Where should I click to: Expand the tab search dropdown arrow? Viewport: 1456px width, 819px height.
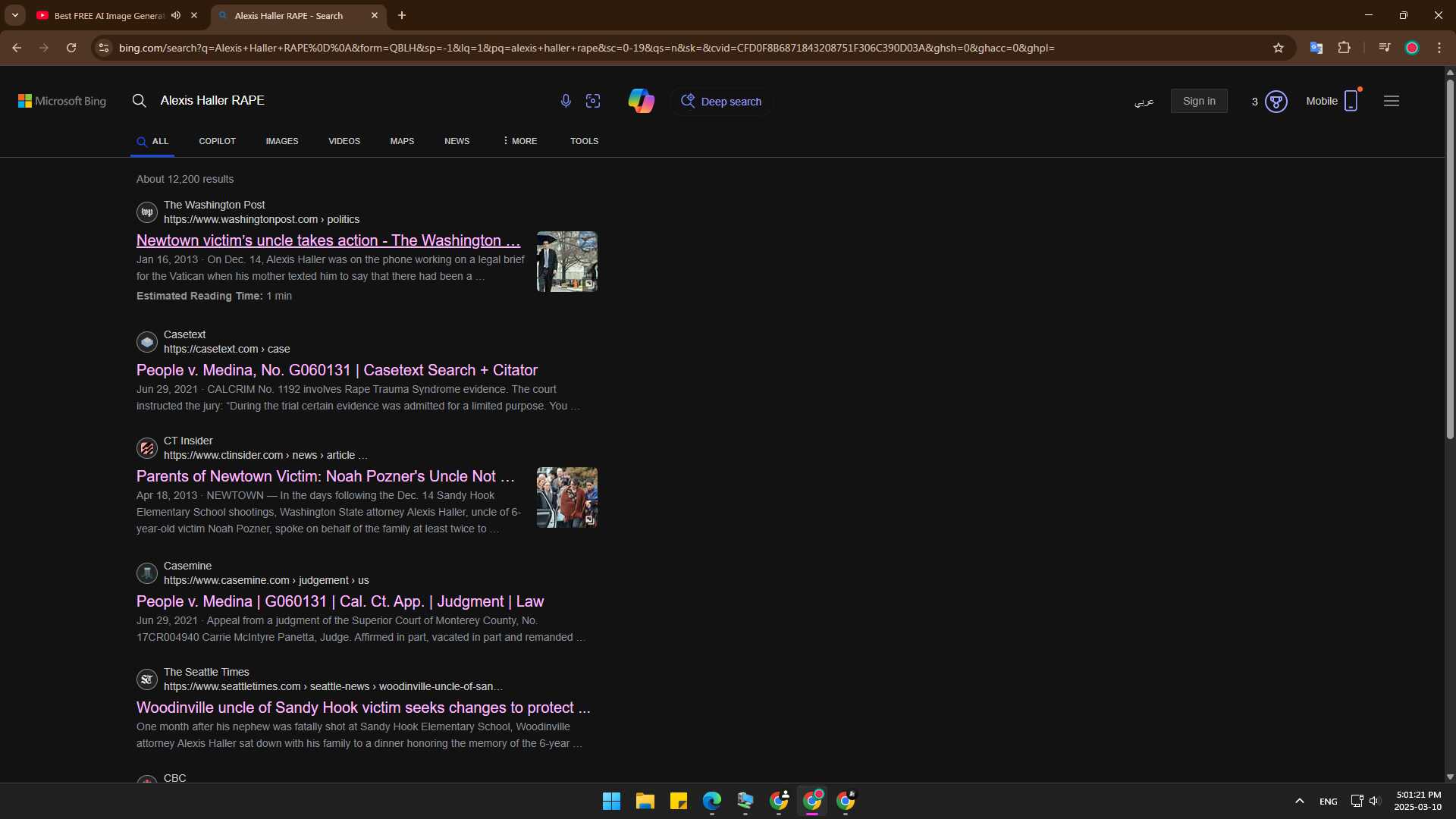pos(14,15)
